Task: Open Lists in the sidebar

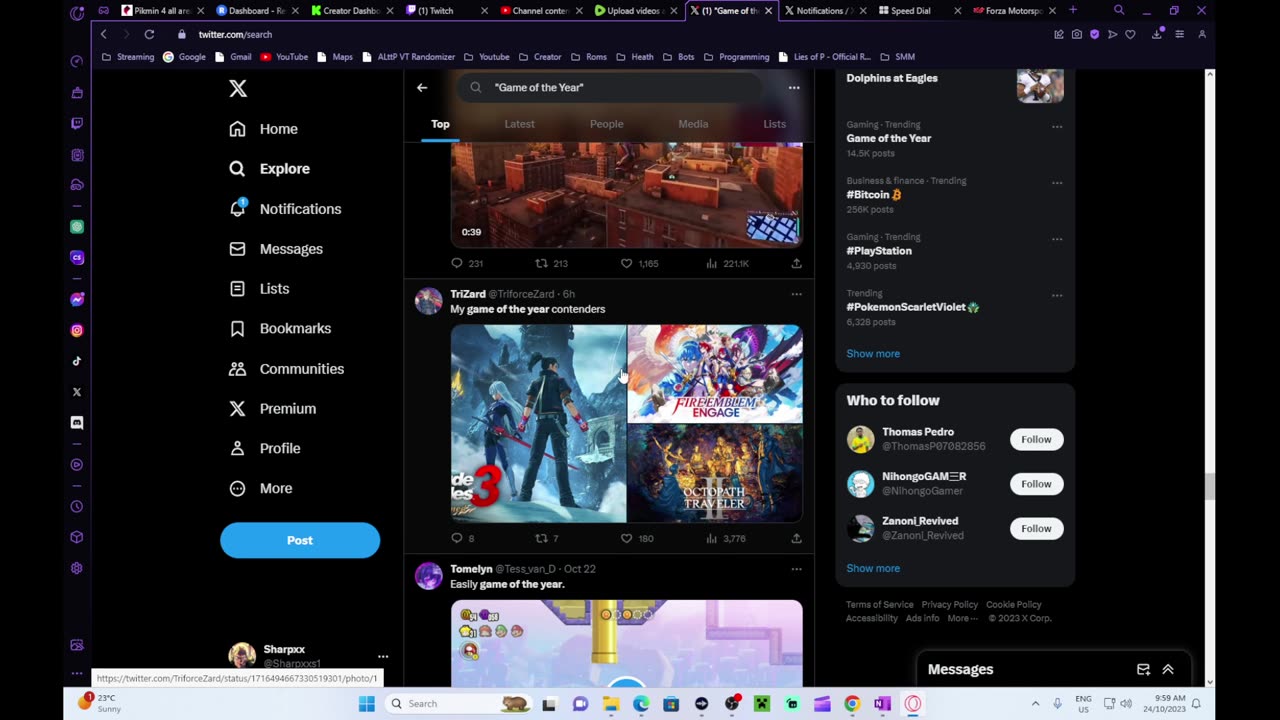Action: point(260,289)
